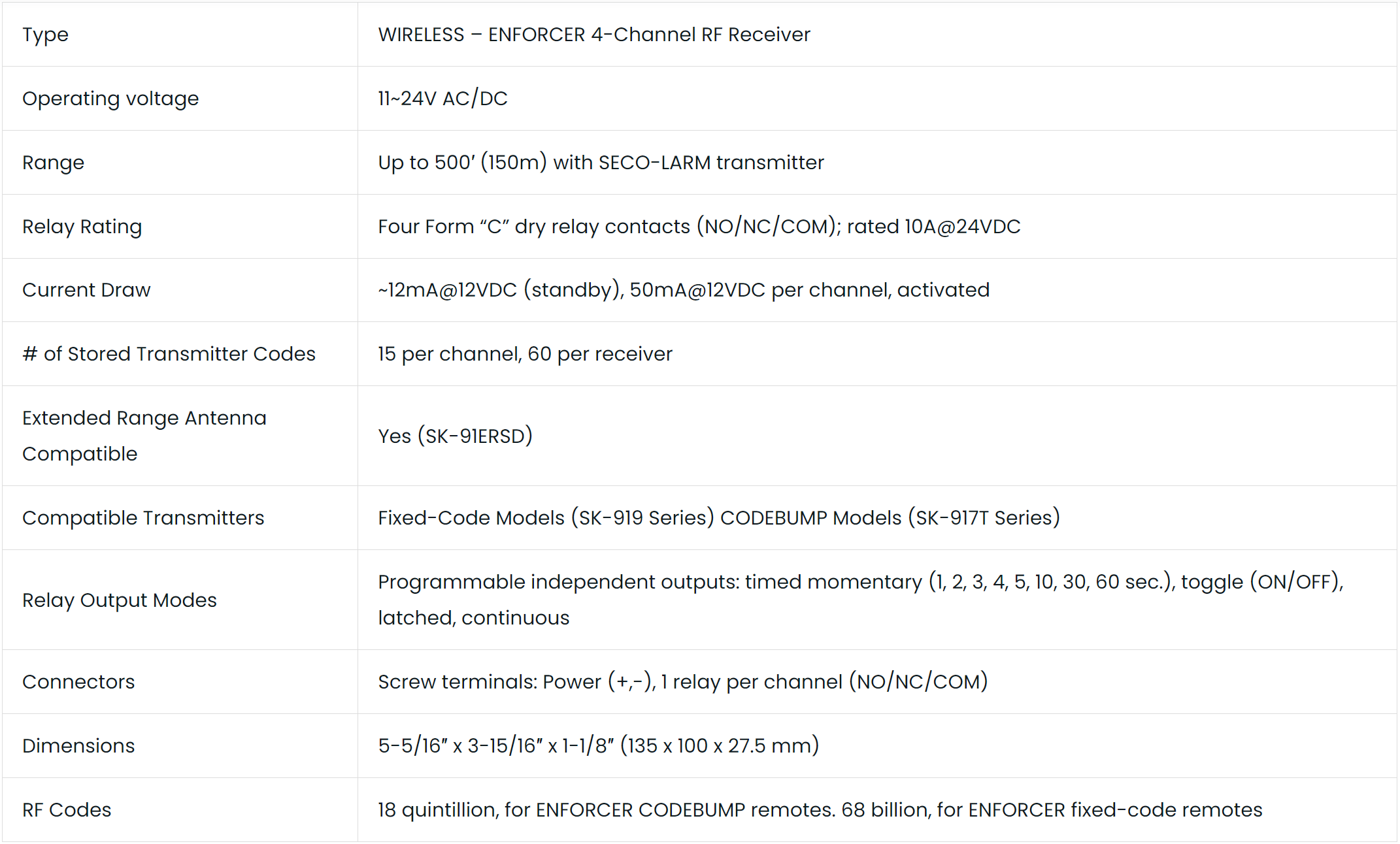
Task: Click the "Range" row label
Action: (53, 163)
